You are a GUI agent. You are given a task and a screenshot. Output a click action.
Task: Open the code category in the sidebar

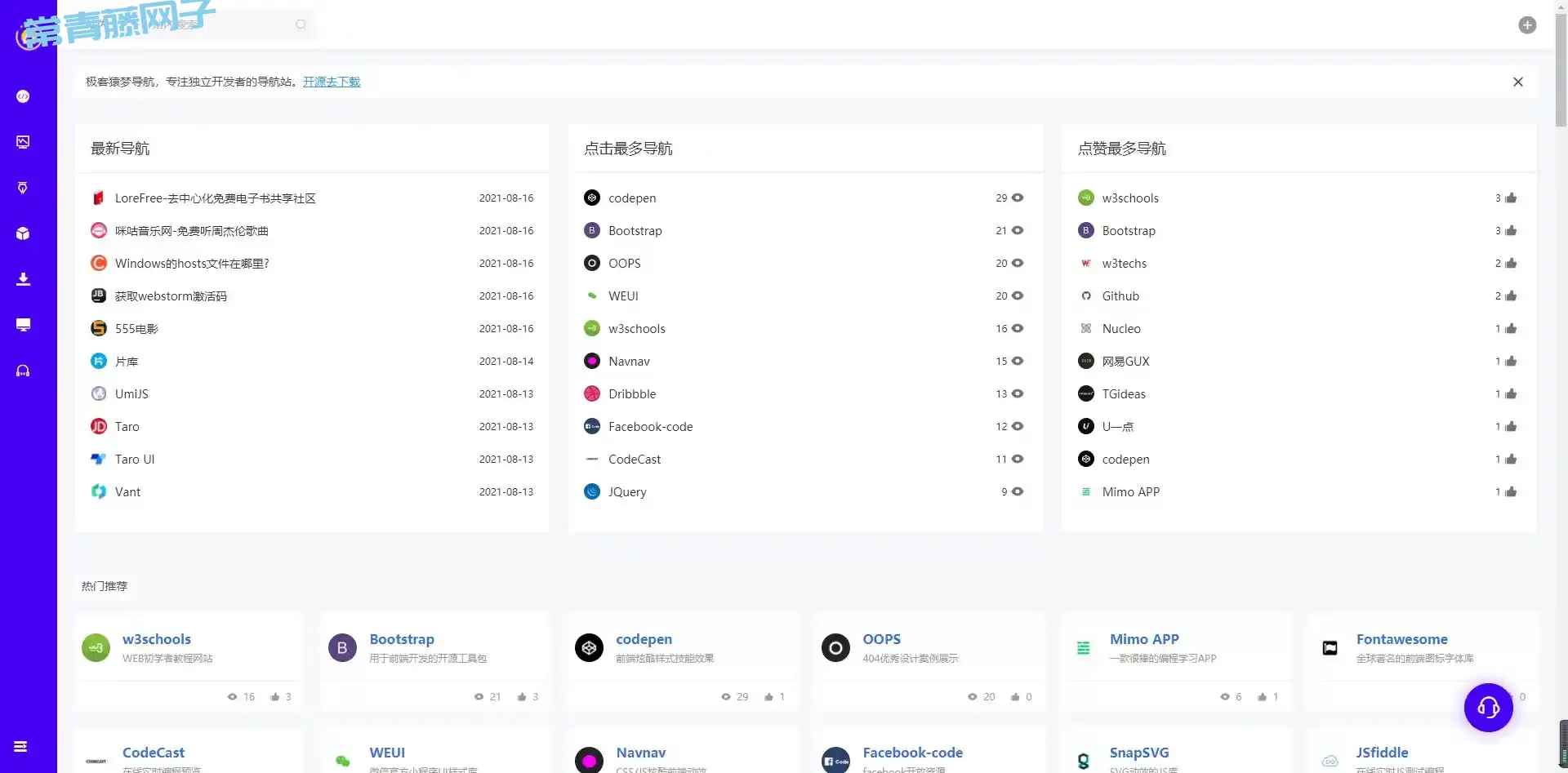(x=23, y=96)
